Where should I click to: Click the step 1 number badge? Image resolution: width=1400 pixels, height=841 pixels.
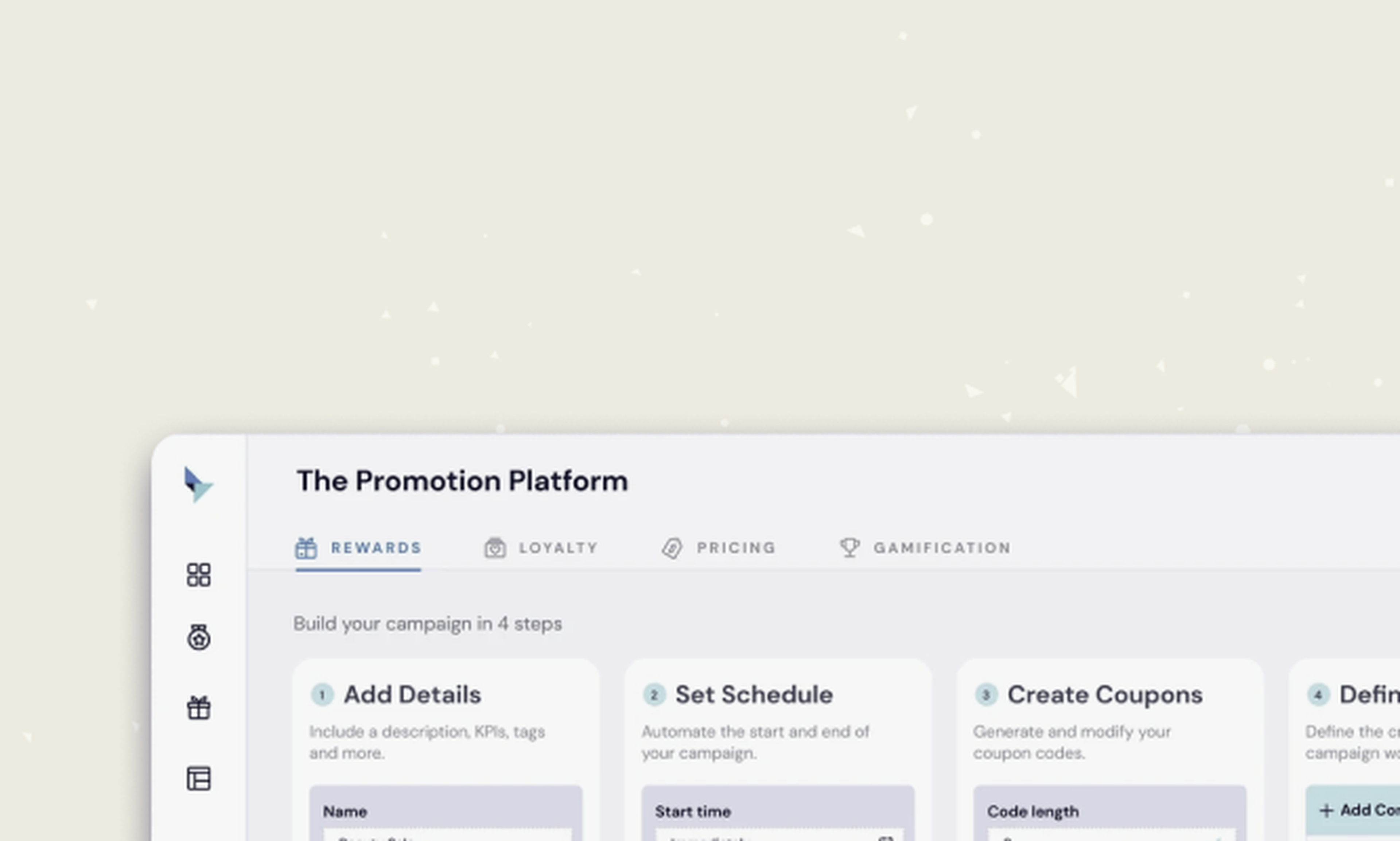pyautogui.click(x=322, y=695)
